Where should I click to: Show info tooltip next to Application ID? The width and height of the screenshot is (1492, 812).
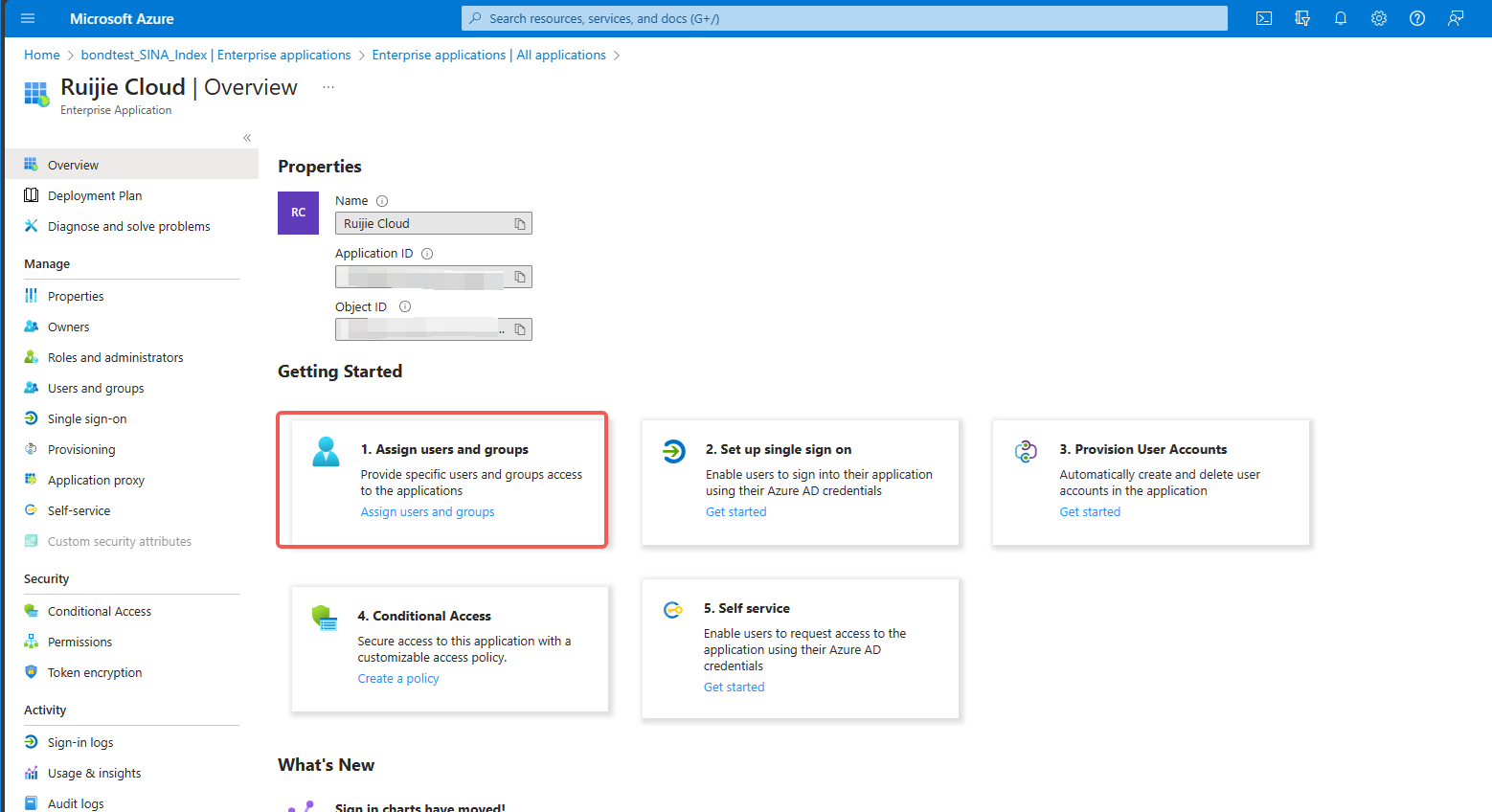pos(427,254)
